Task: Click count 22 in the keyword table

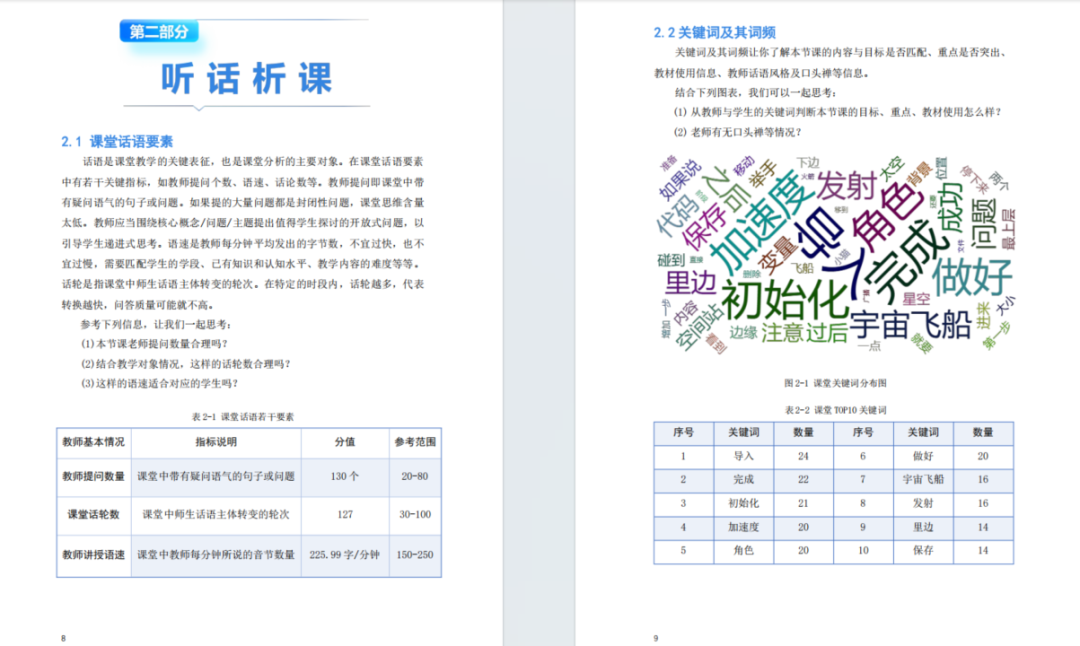Action: pos(803,479)
